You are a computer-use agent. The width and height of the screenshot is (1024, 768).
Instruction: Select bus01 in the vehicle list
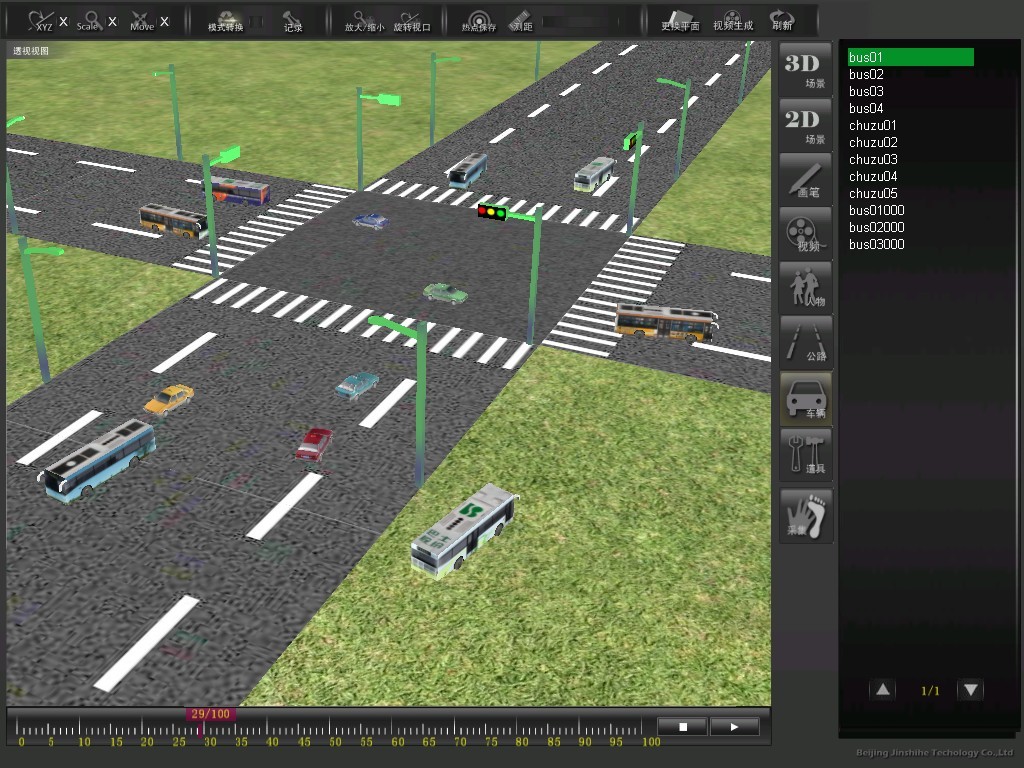coord(910,57)
